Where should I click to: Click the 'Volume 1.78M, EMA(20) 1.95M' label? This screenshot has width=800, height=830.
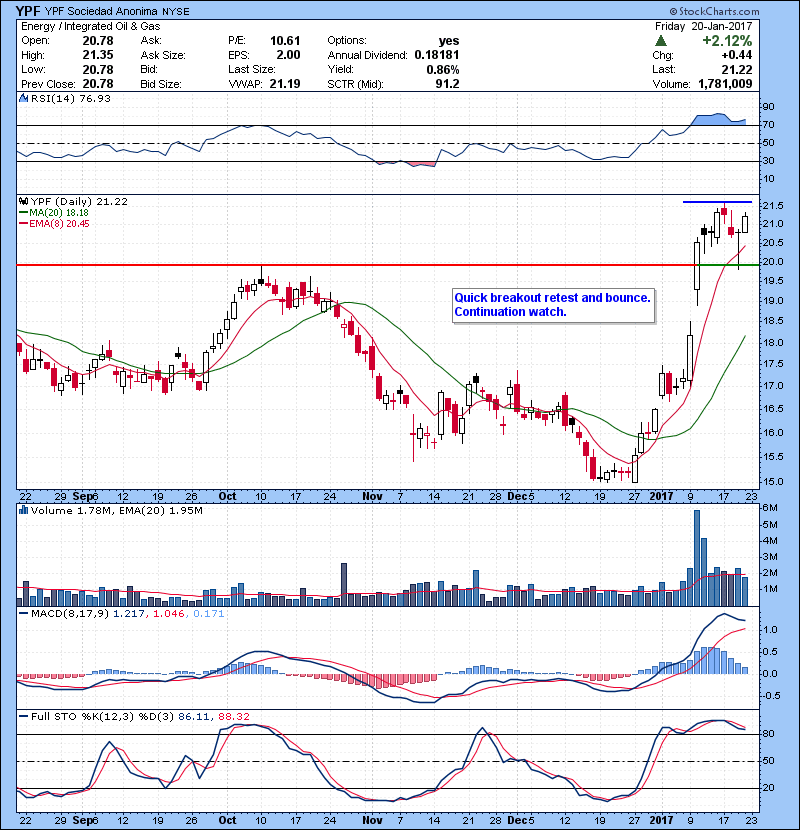point(116,510)
